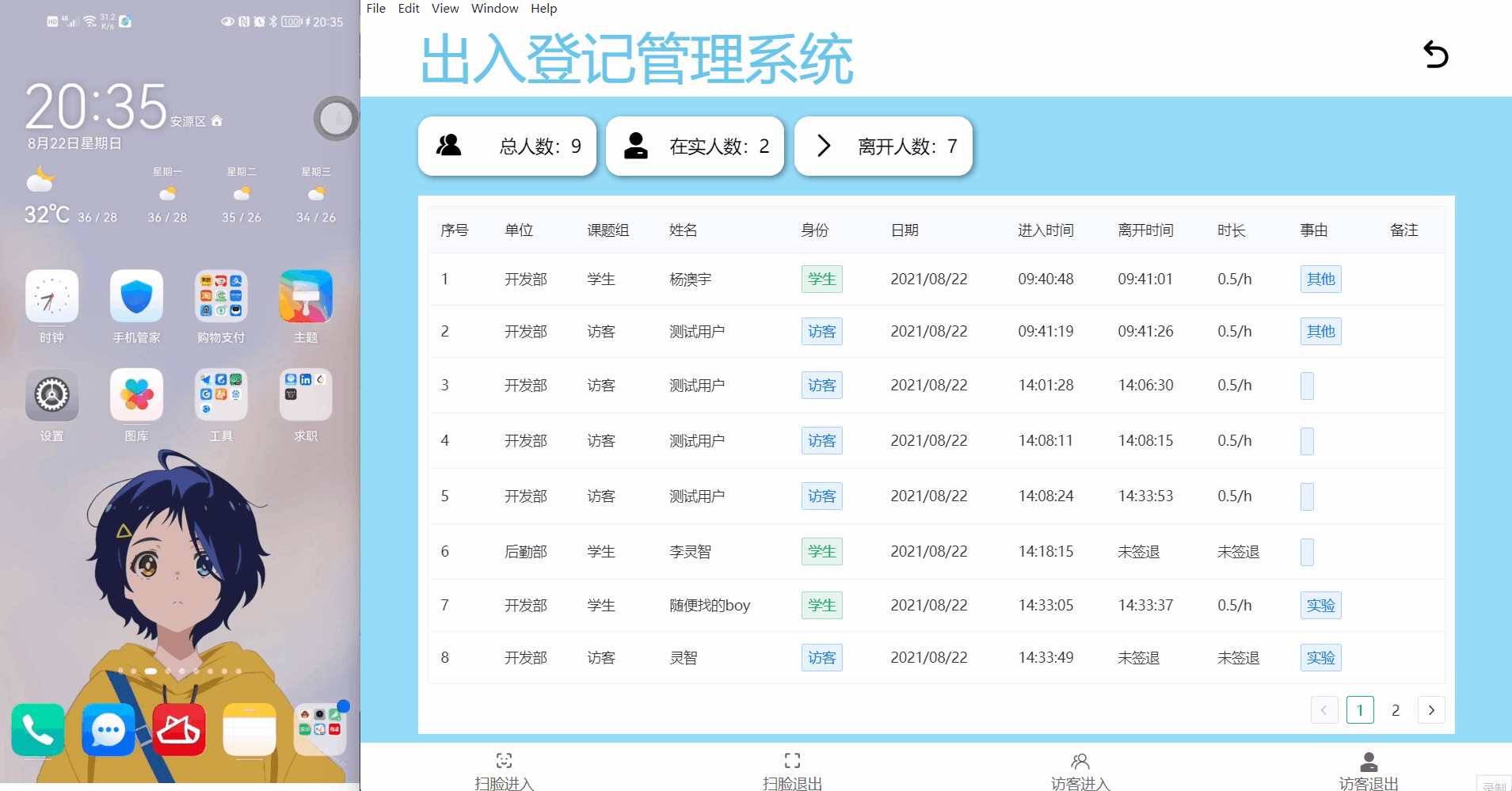Select page 1 in pagination

[1360, 710]
